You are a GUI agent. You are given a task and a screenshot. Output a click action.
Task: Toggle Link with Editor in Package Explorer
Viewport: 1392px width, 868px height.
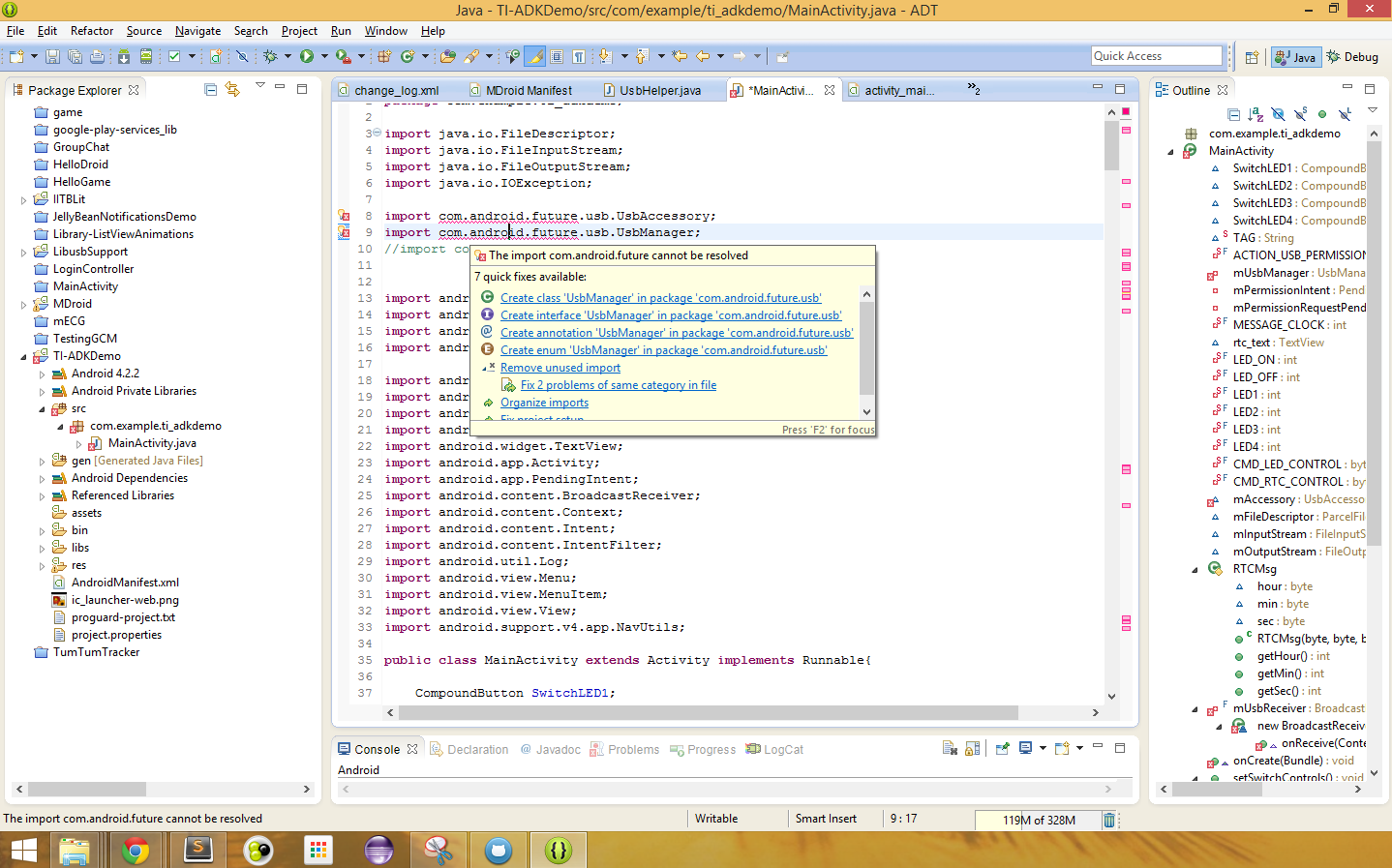click(x=232, y=90)
